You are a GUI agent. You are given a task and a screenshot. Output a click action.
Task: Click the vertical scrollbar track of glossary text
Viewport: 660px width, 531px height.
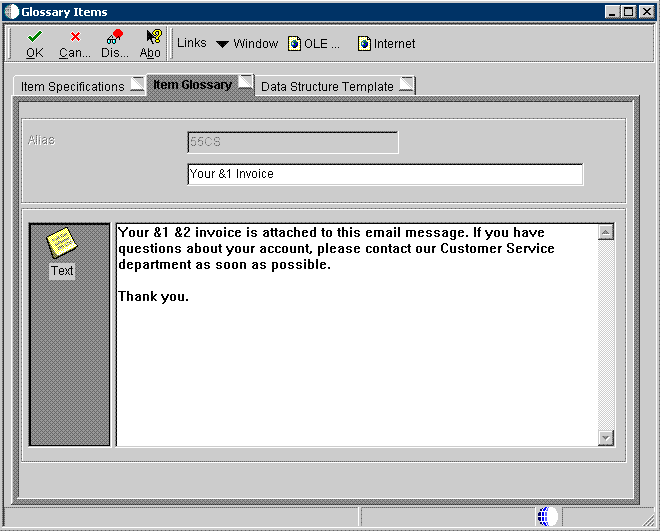[x=606, y=335]
